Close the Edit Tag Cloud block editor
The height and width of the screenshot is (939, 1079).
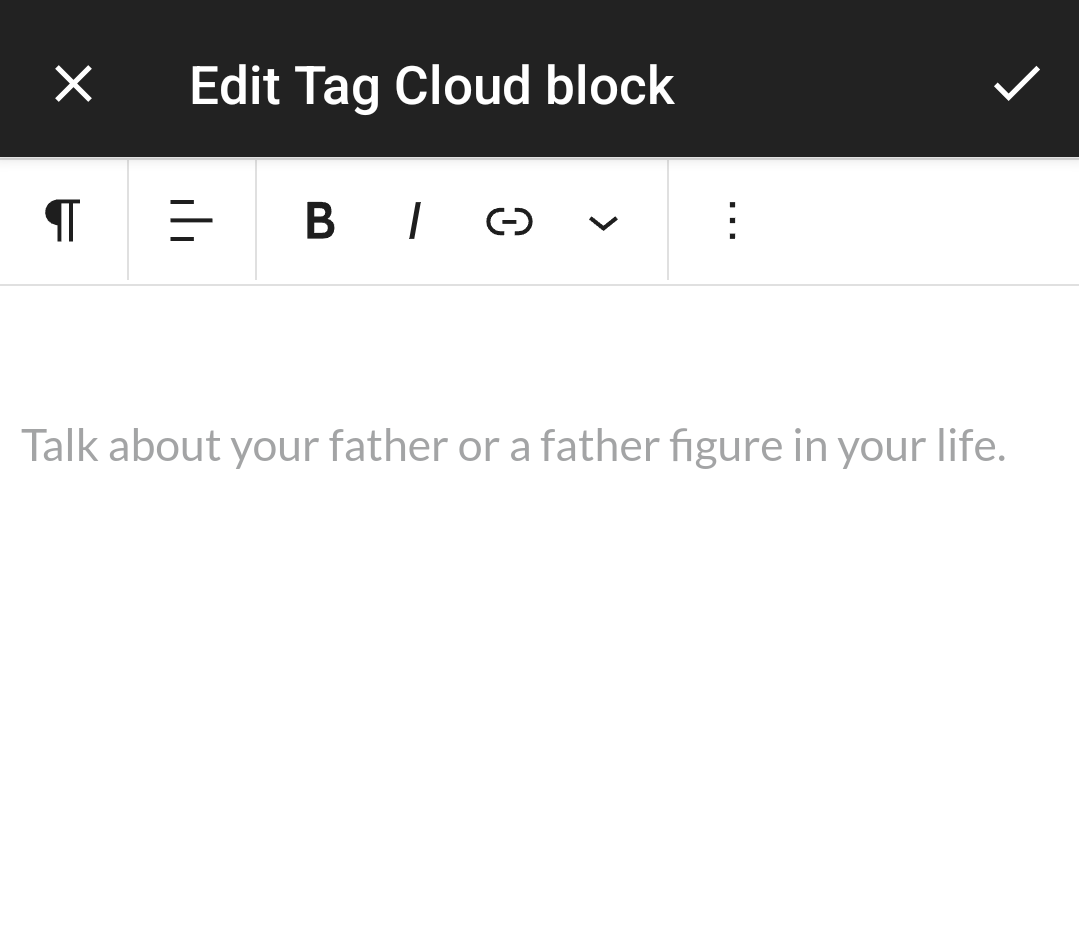click(x=73, y=85)
